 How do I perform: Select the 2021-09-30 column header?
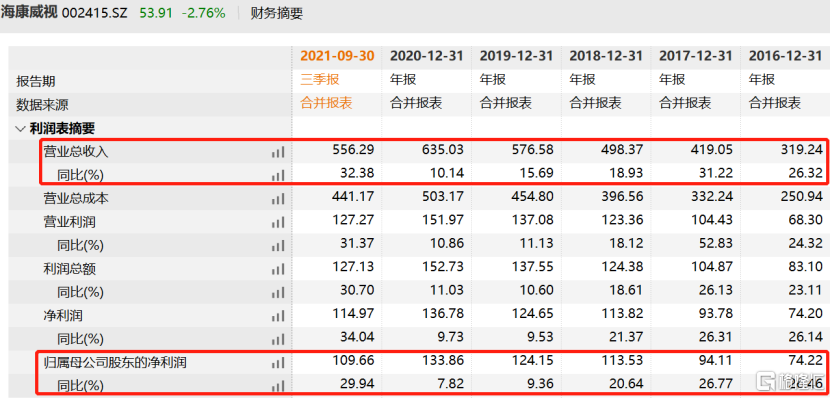[x=337, y=56]
